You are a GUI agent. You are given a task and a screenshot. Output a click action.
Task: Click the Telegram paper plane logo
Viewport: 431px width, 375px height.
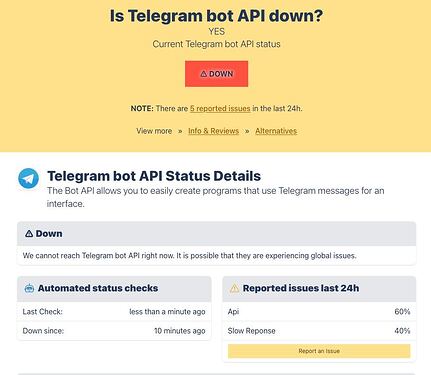pyautogui.click(x=28, y=178)
